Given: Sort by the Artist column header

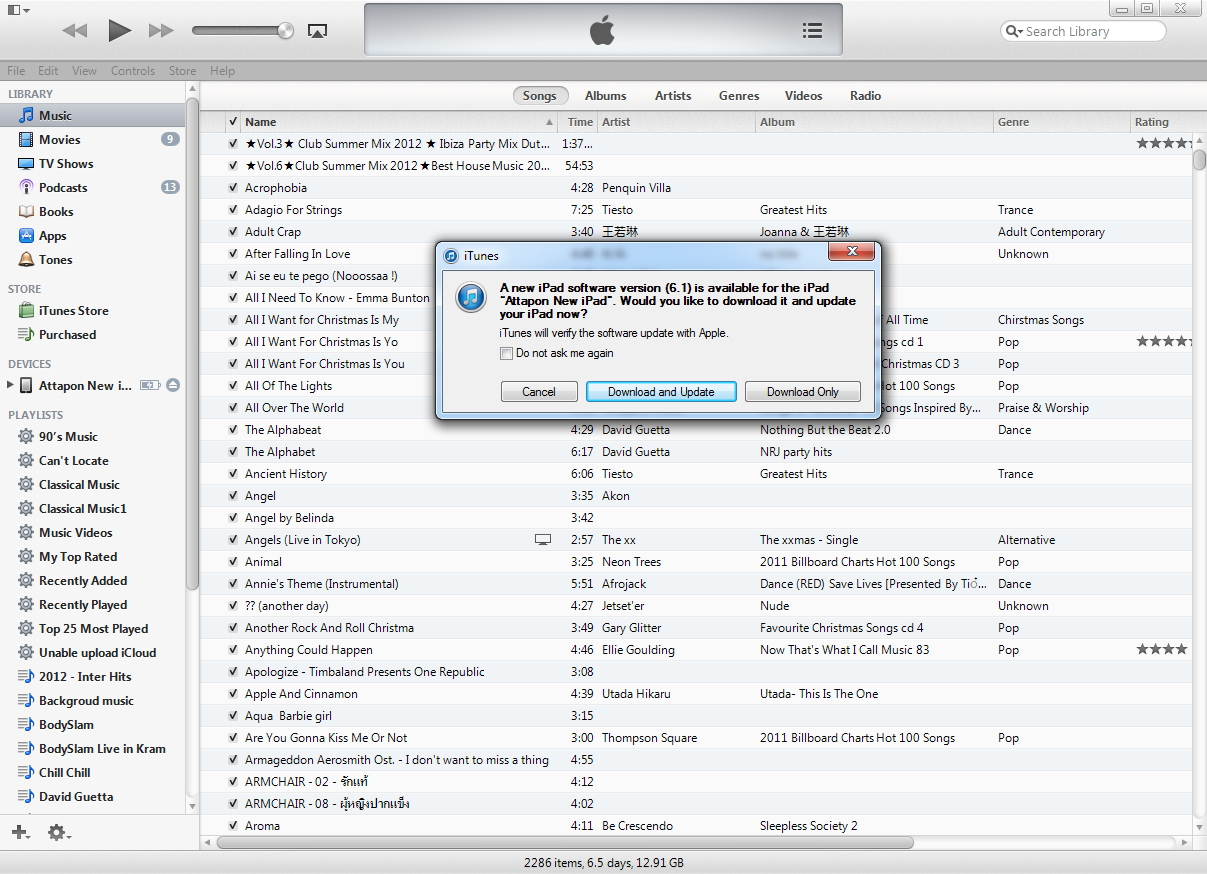Looking at the screenshot, I should pyautogui.click(x=677, y=122).
